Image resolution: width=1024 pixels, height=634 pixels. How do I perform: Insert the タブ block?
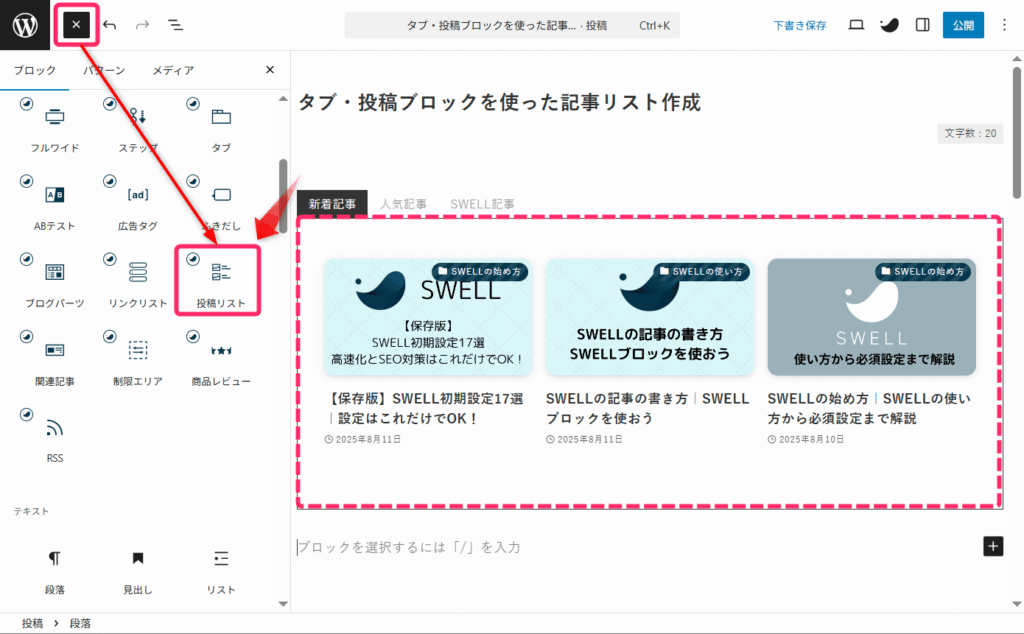[221, 127]
